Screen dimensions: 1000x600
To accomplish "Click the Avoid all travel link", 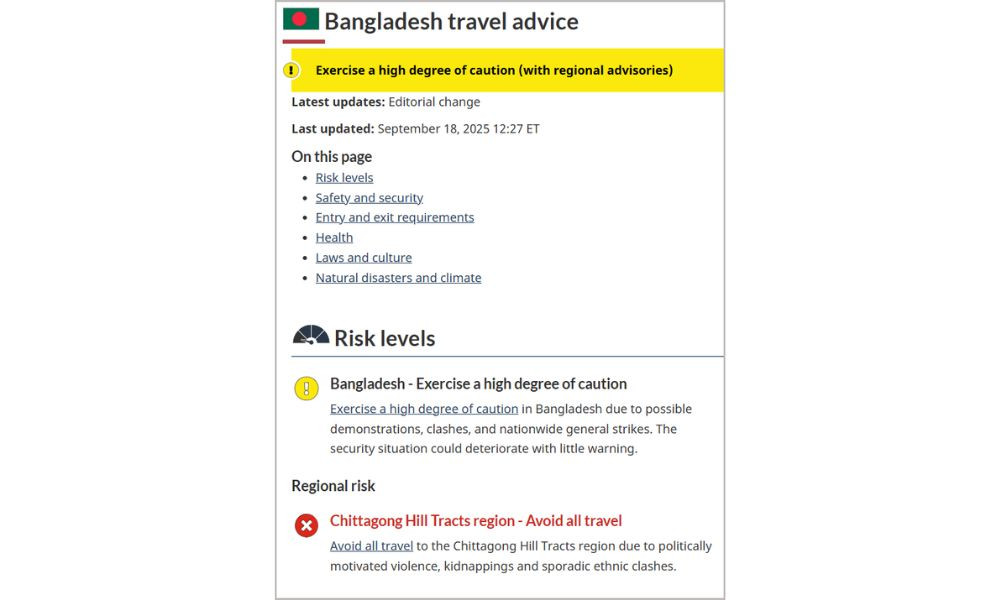I will 371,545.
